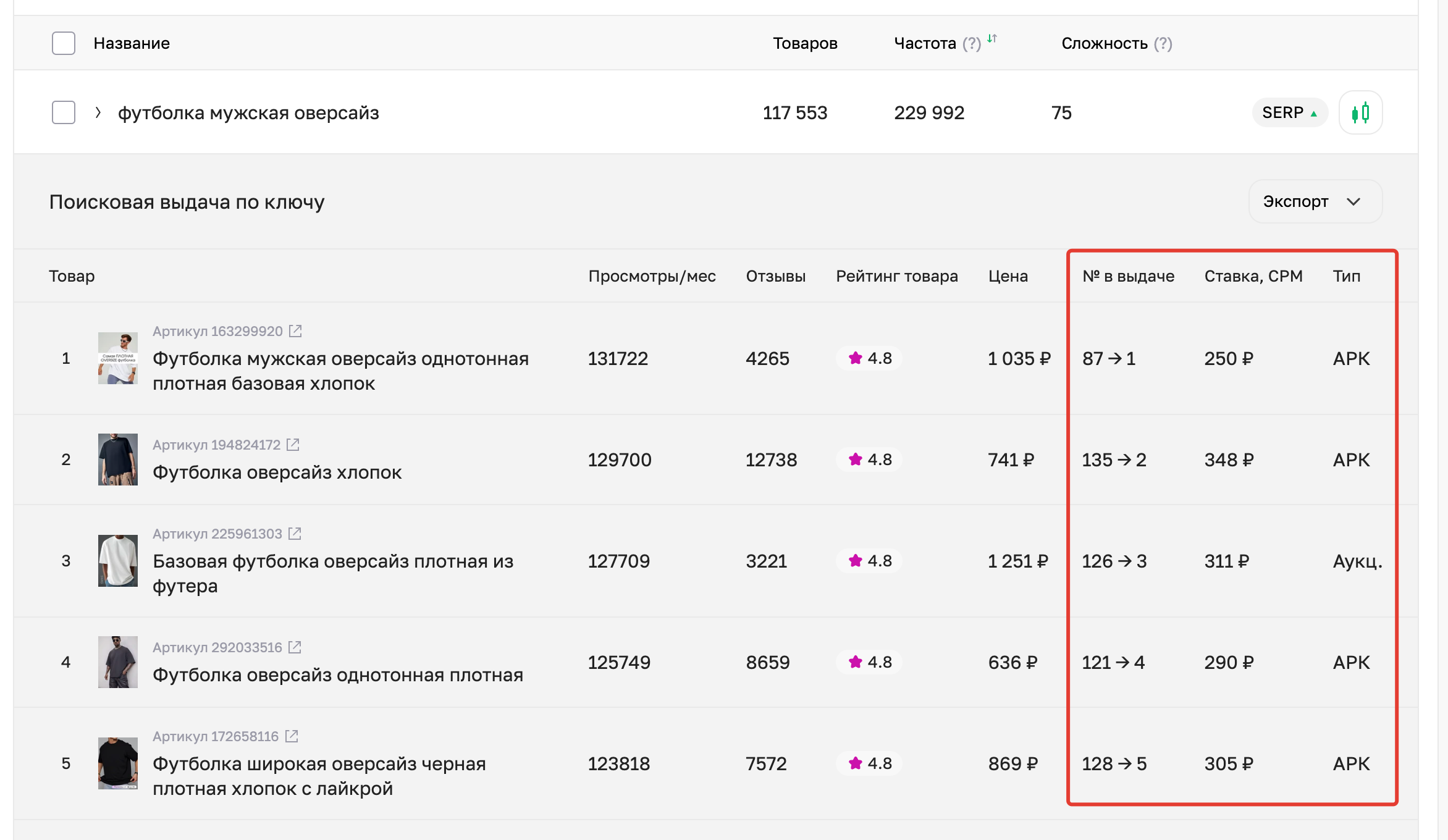This screenshot has width=1448, height=840.
Task: Open the Экспорт dropdown
Action: [x=1315, y=201]
